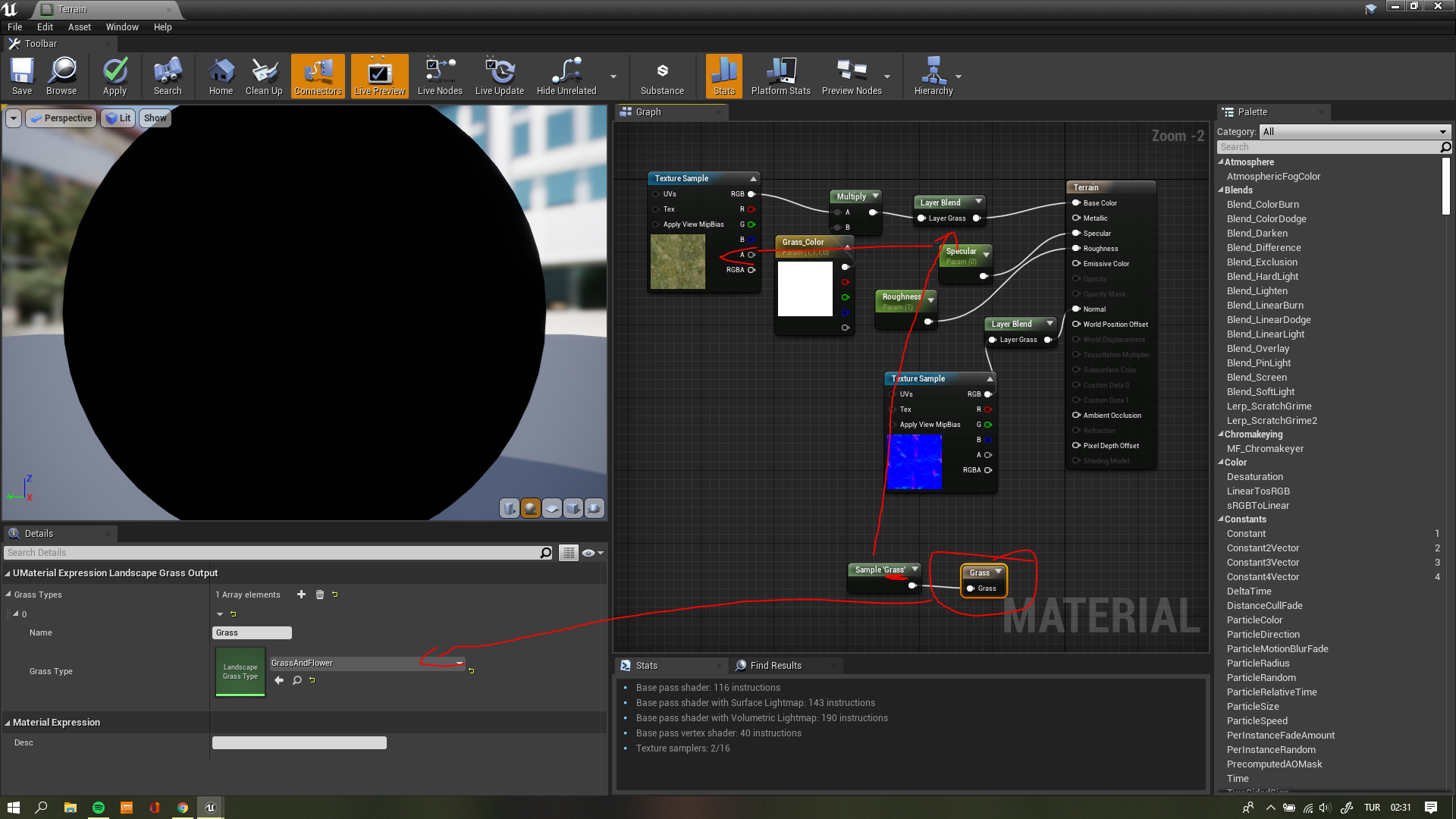Open the Search toolbar tool
Screen dimensions: 1456x819
tap(168, 76)
